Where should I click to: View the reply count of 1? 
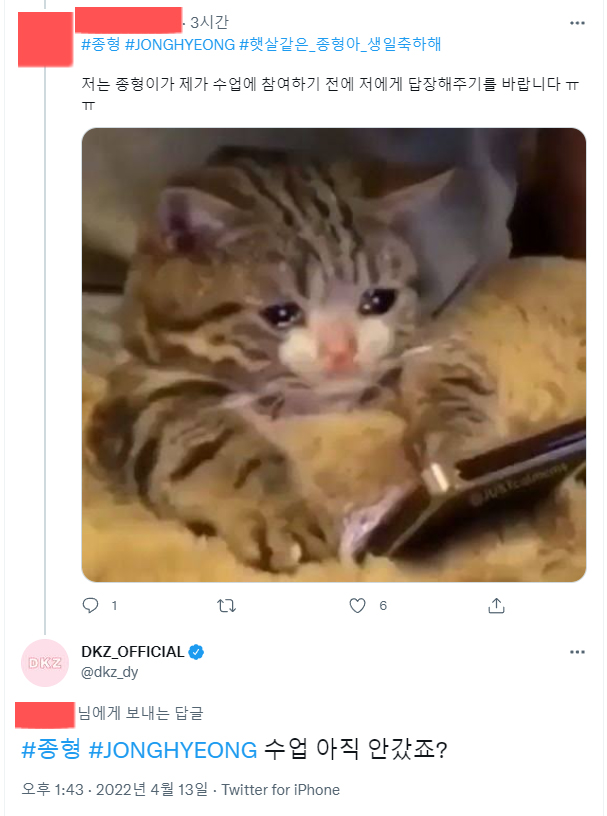(113, 605)
